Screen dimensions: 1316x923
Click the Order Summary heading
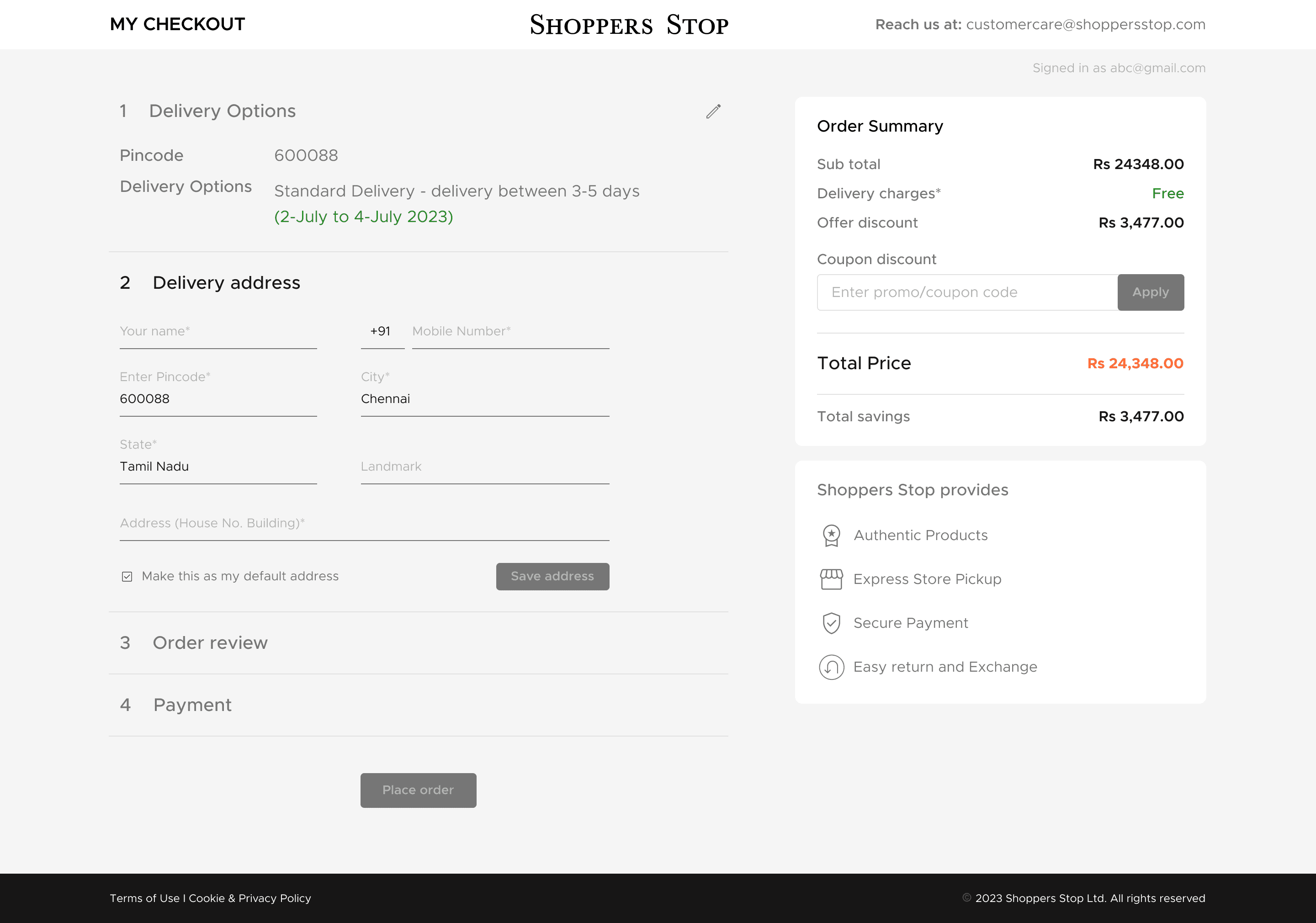coord(880,126)
